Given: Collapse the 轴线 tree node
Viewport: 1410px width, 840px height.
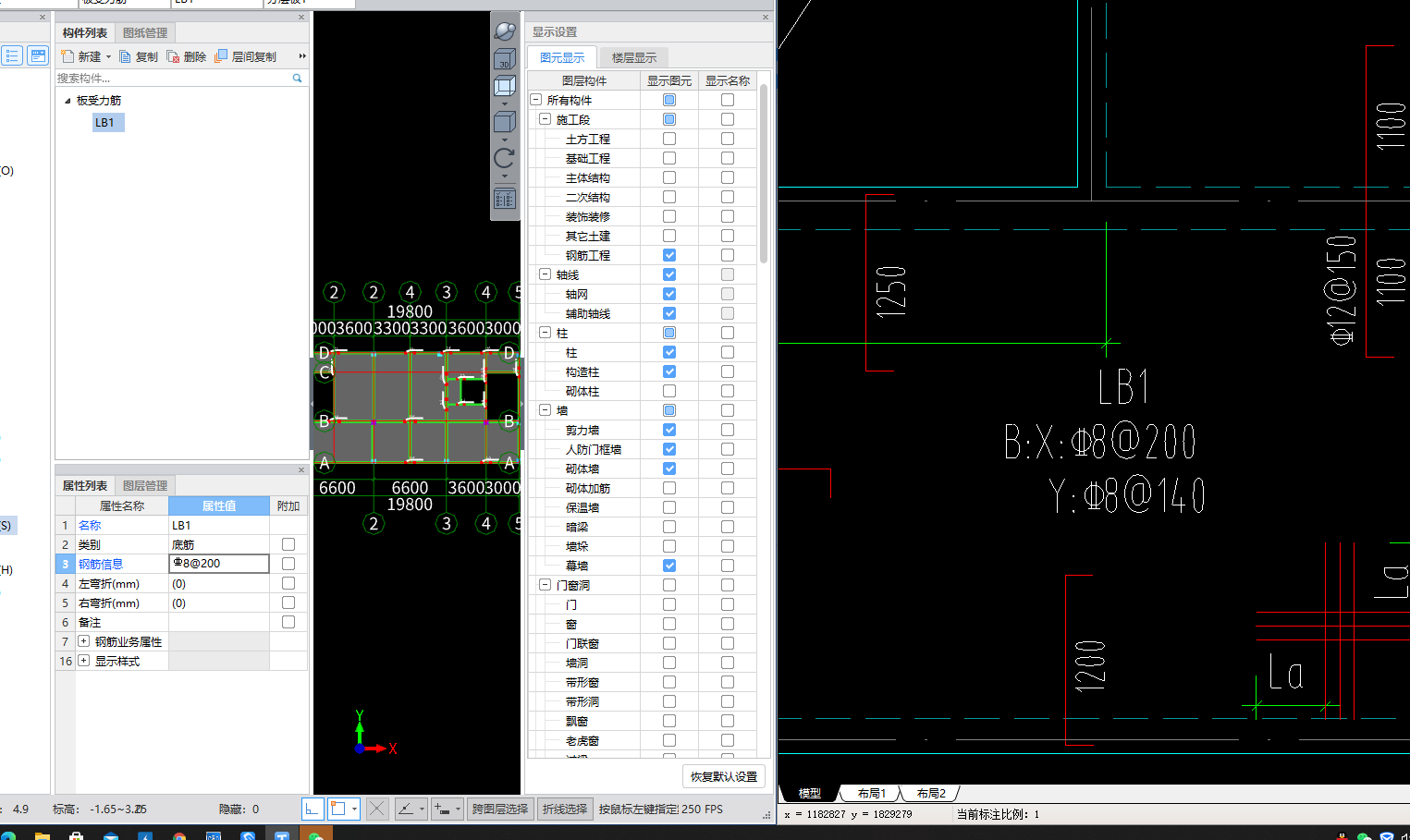Looking at the screenshot, I should click(x=545, y=274).
